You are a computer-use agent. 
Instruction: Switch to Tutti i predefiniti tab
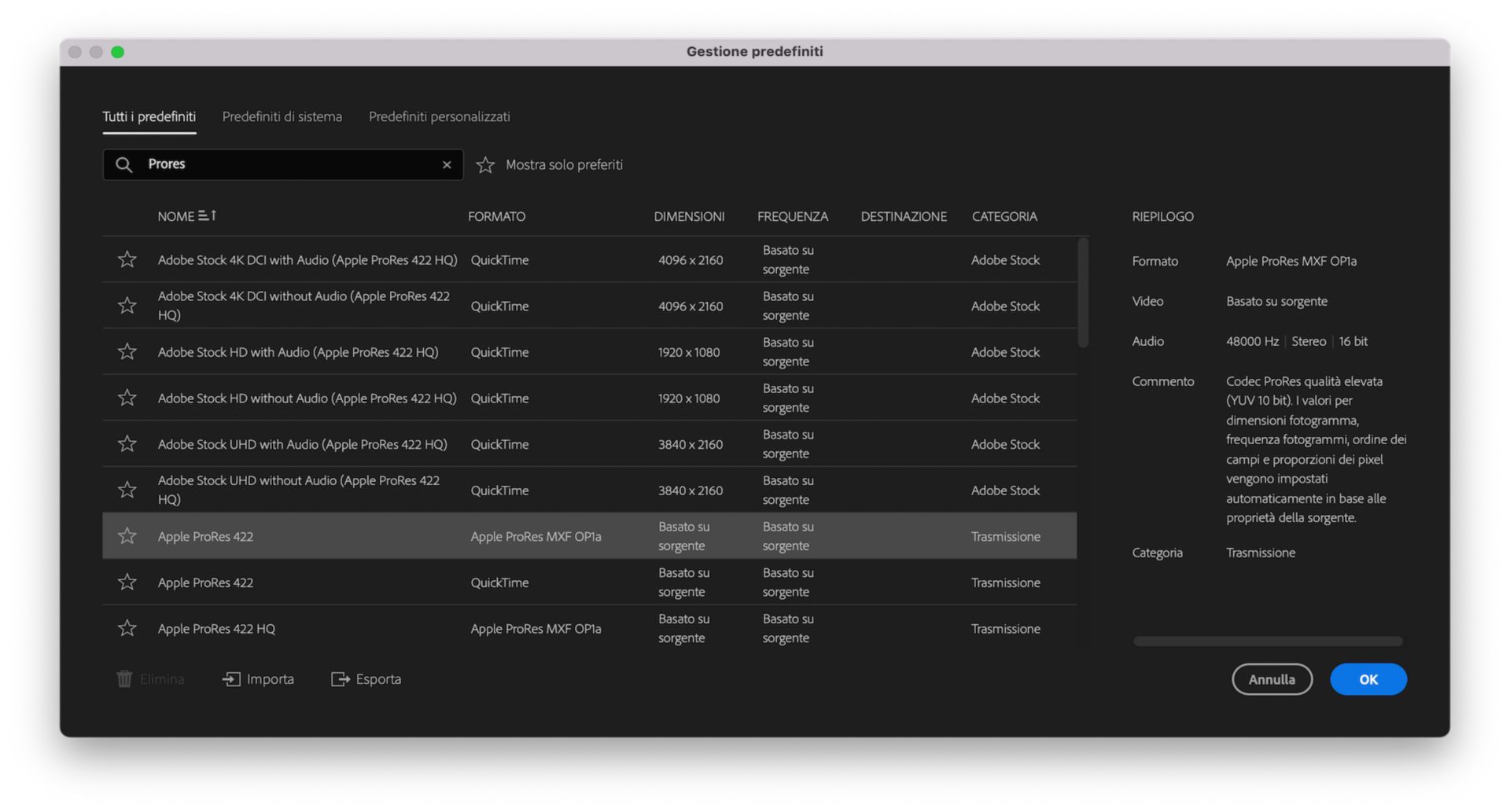(149, 116)
